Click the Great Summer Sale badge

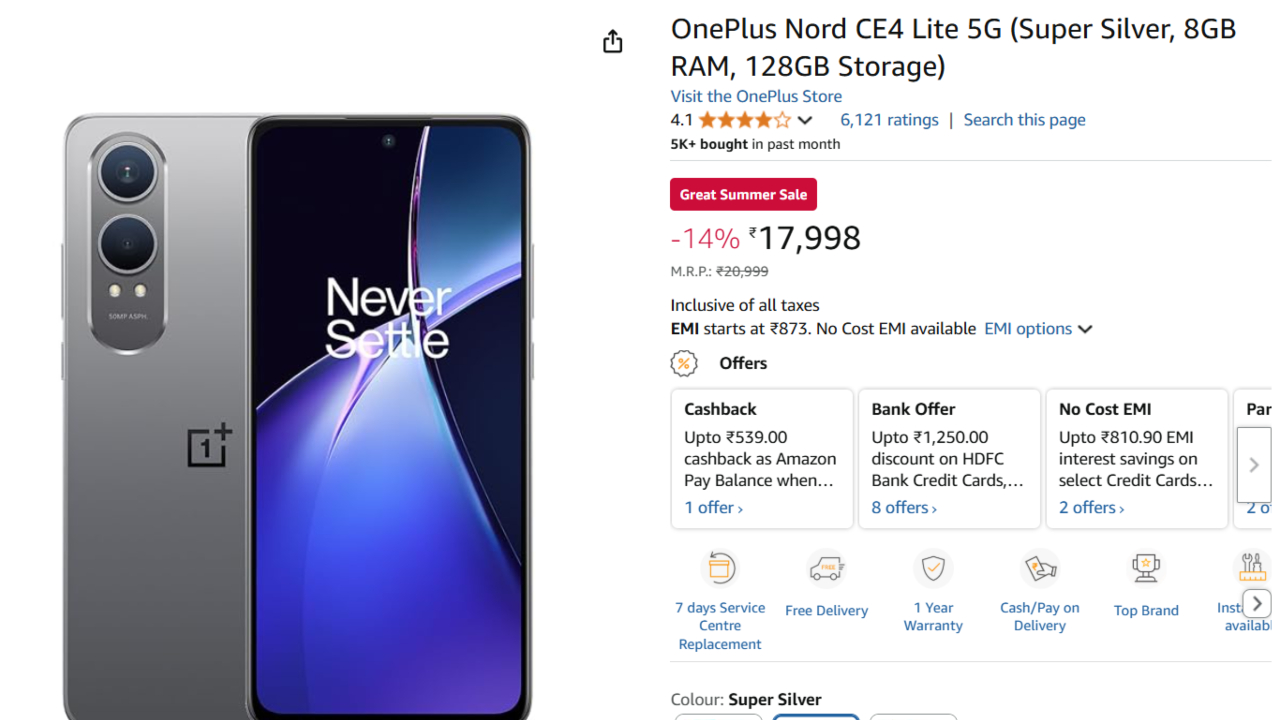(743, 194)
